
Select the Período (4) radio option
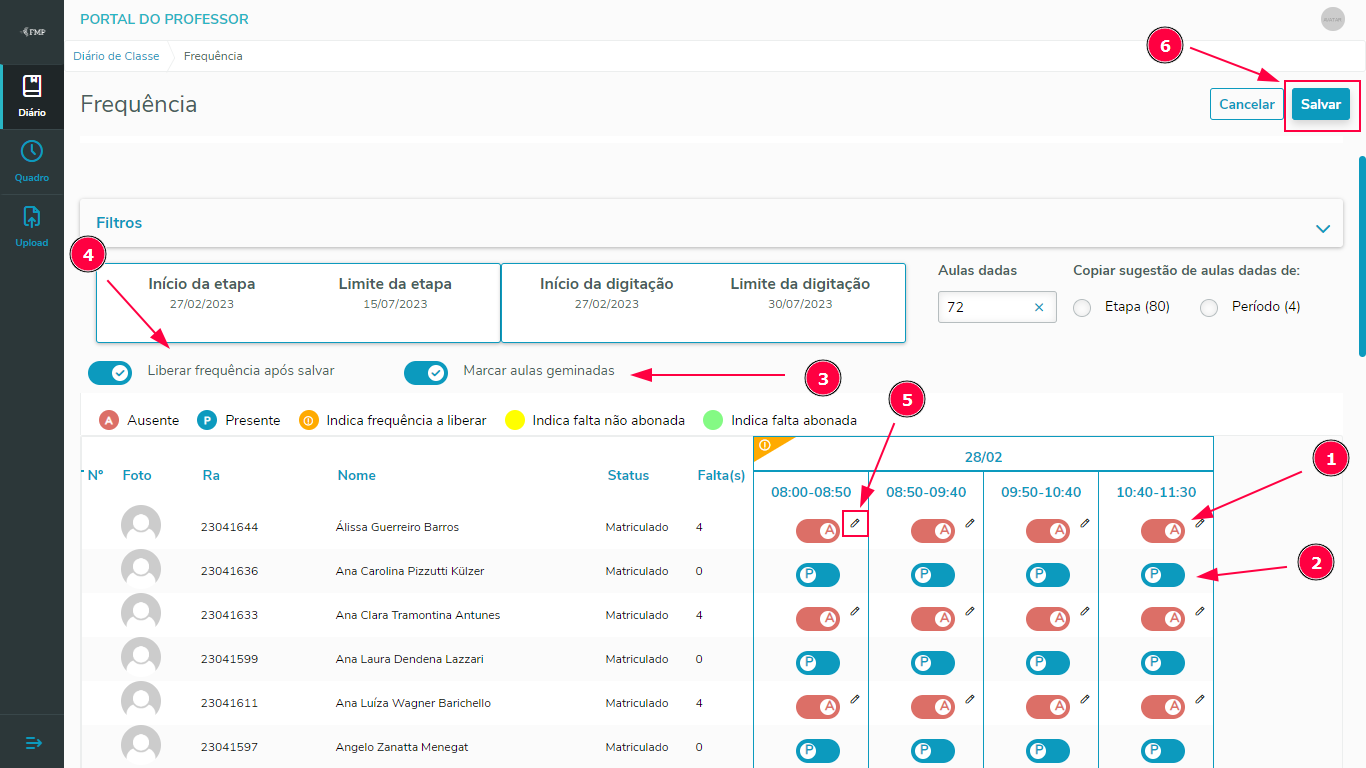(x=1209, y=308)
